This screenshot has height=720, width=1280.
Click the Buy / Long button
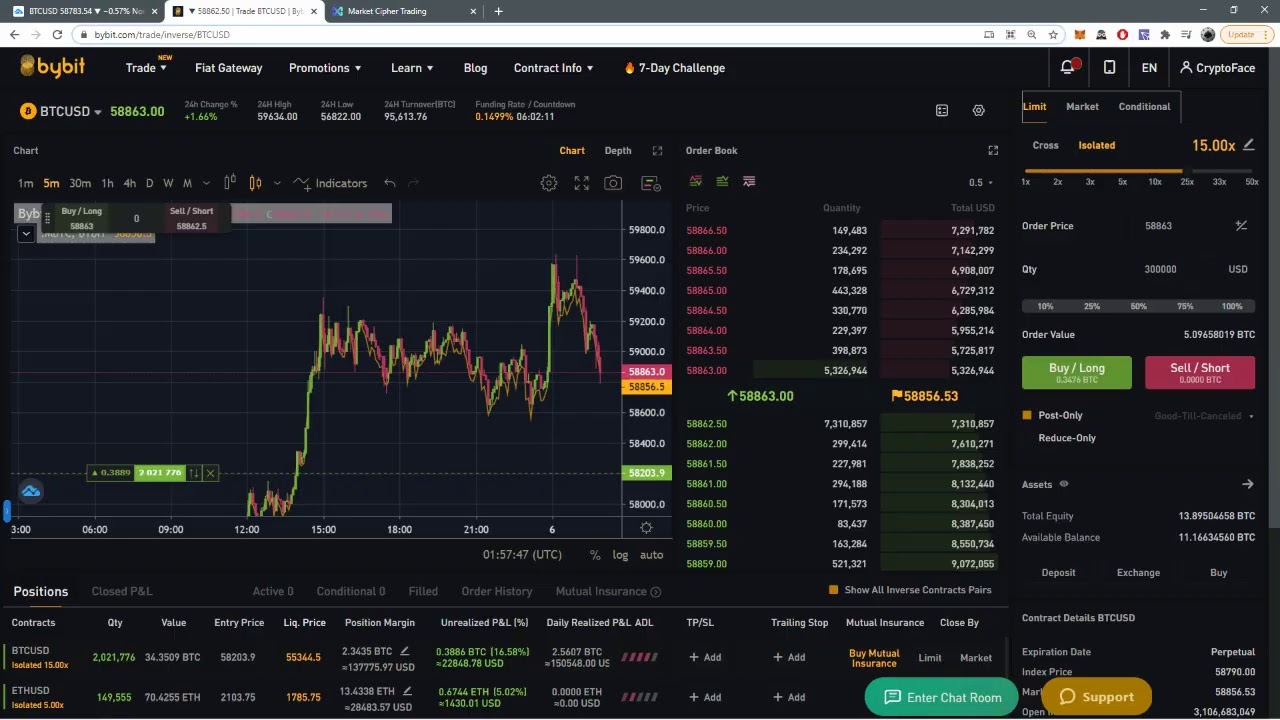point(1077,373)
